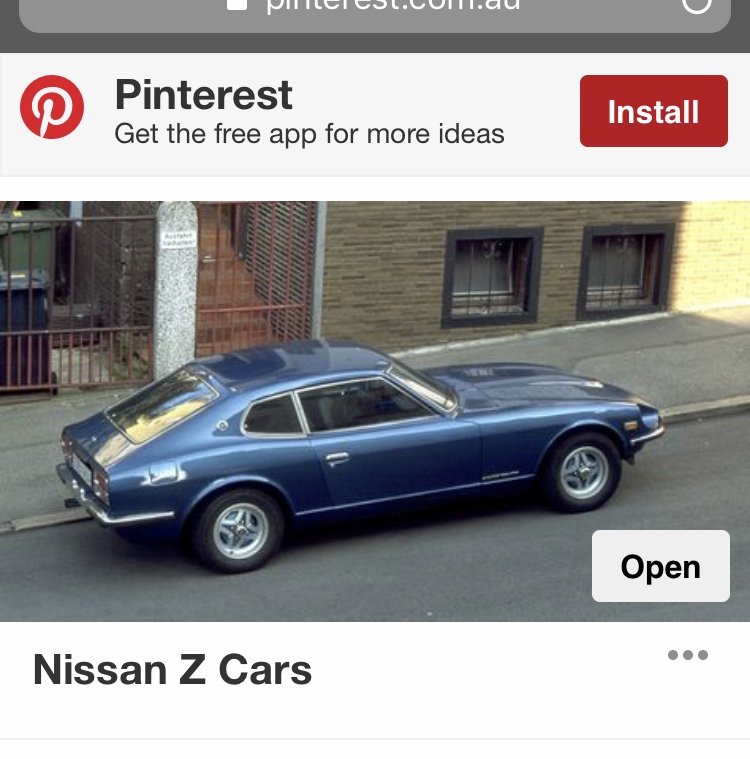This screenshot has height=759, width=750.
Task: Open the three-dot more options menu
Action: (688, 656)
